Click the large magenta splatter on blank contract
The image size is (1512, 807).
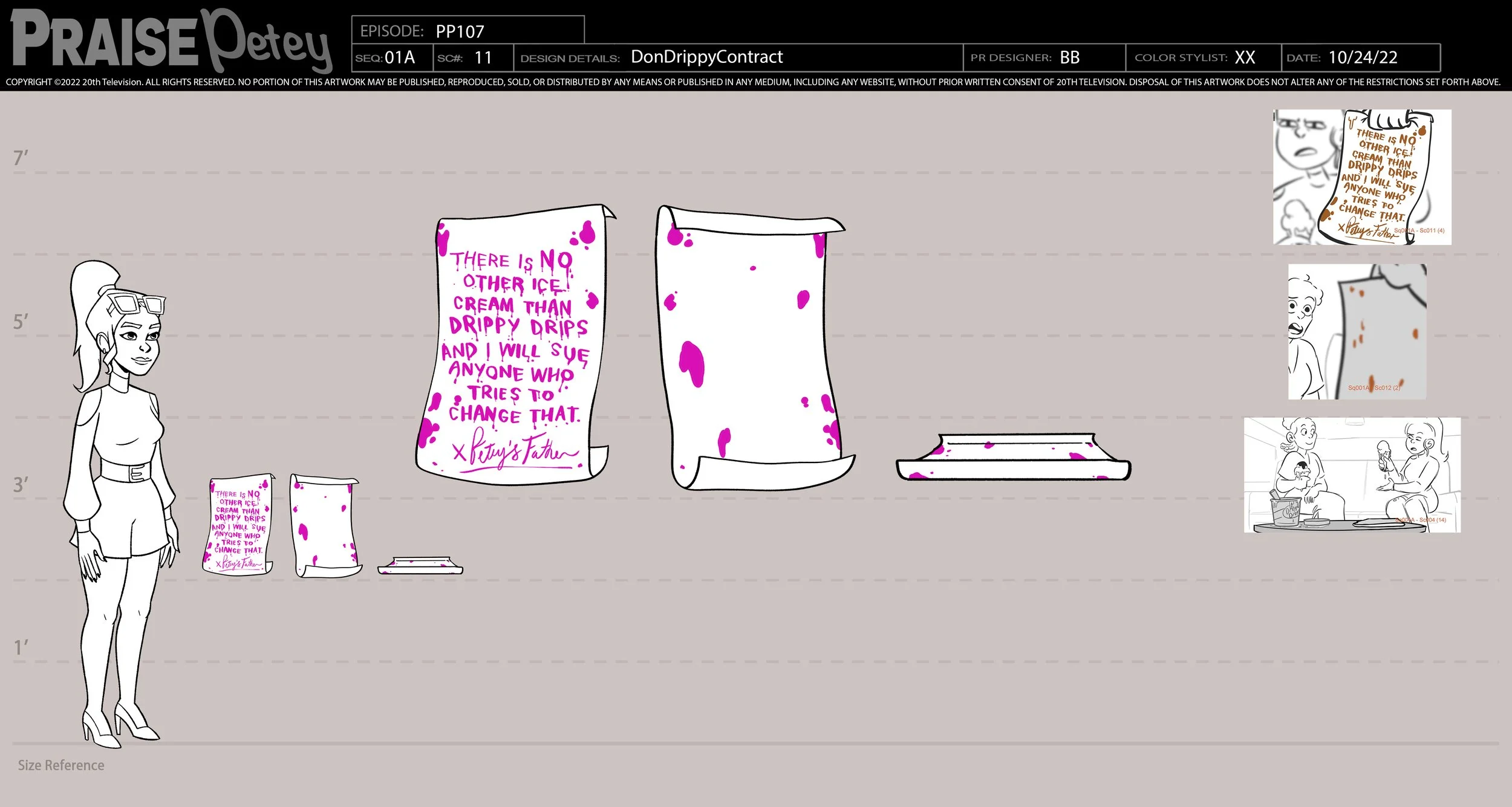point(691,363)
